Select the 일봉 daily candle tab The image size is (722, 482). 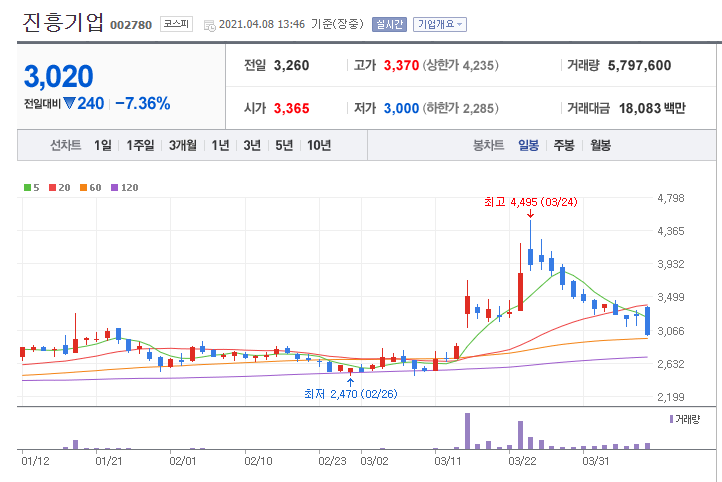[x=529, y=145]
